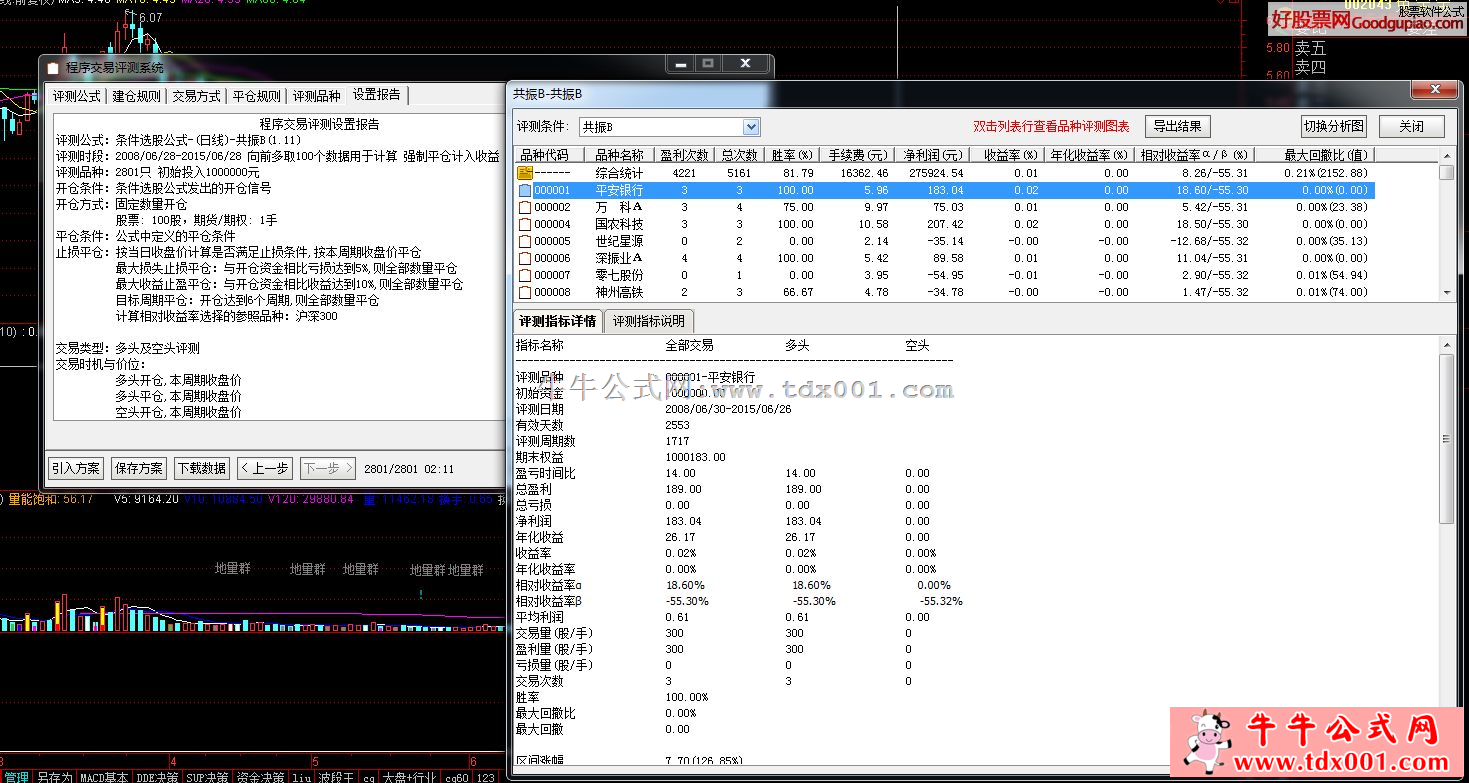1469x783 pixels.
Task: Click the document icon for 000001 平安银行
Action: point(524,190)
